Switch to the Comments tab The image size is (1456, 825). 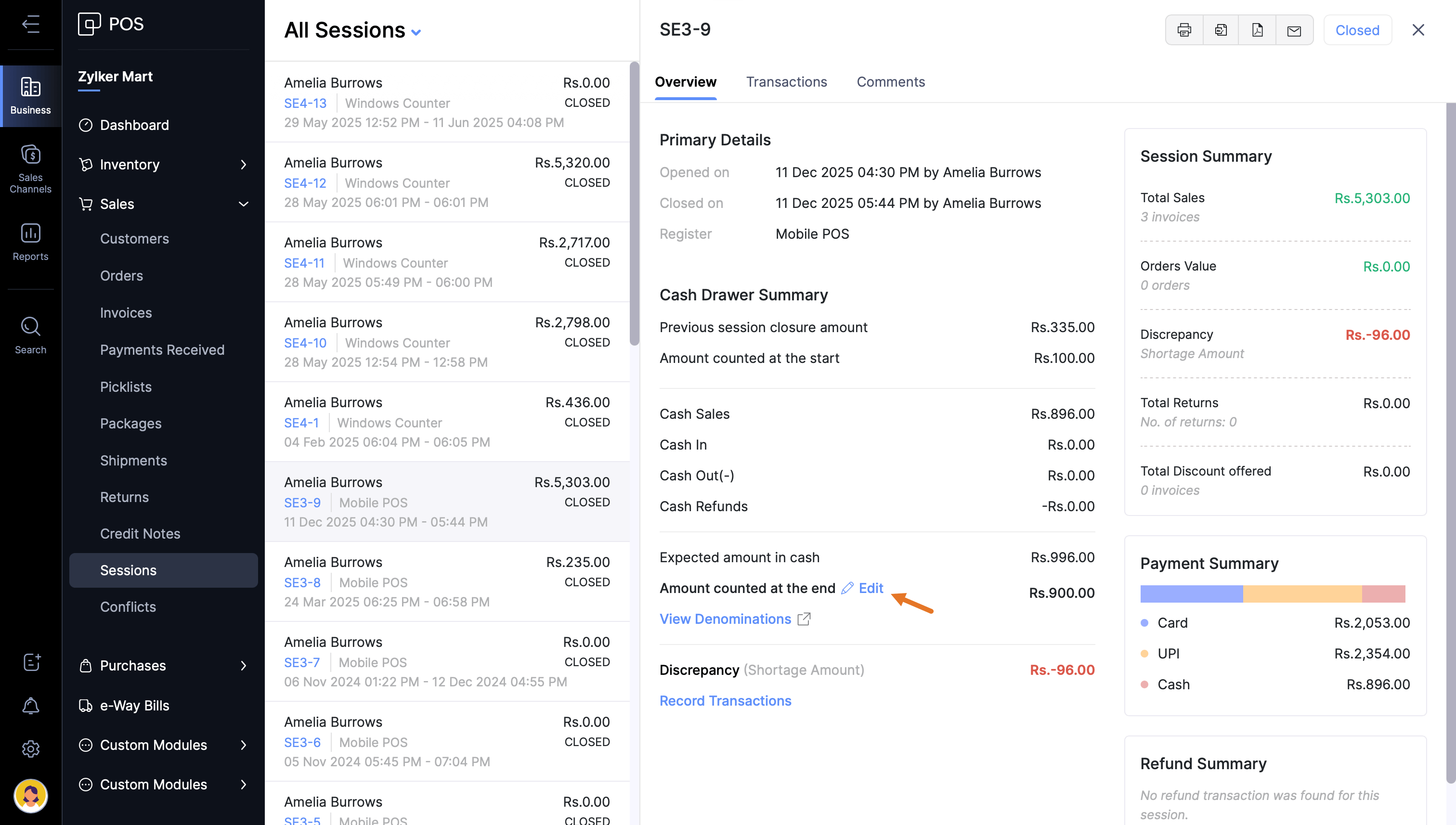click(x=890, y=82)
